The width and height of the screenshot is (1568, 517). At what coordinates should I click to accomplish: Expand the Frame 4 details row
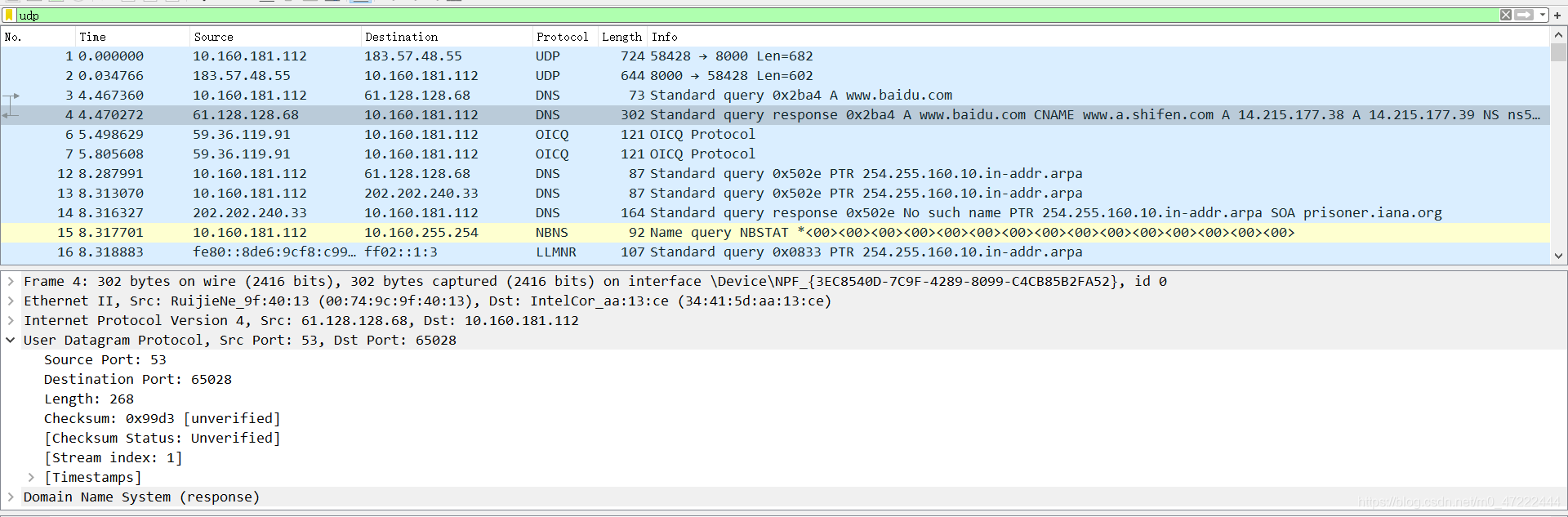pos(11,281)
